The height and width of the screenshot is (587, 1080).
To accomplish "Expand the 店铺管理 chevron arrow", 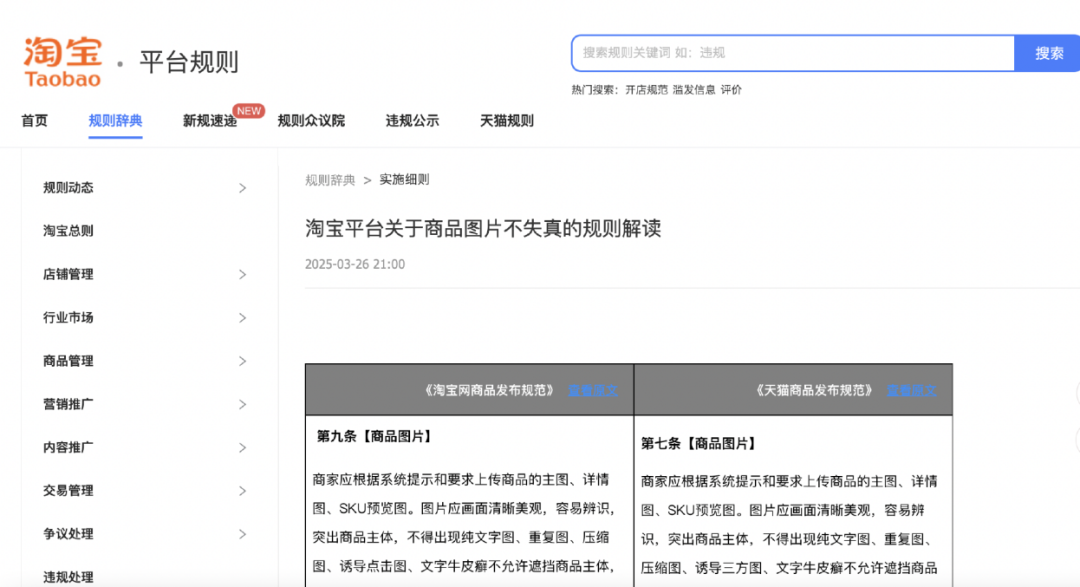I will (x=242, y=275).
